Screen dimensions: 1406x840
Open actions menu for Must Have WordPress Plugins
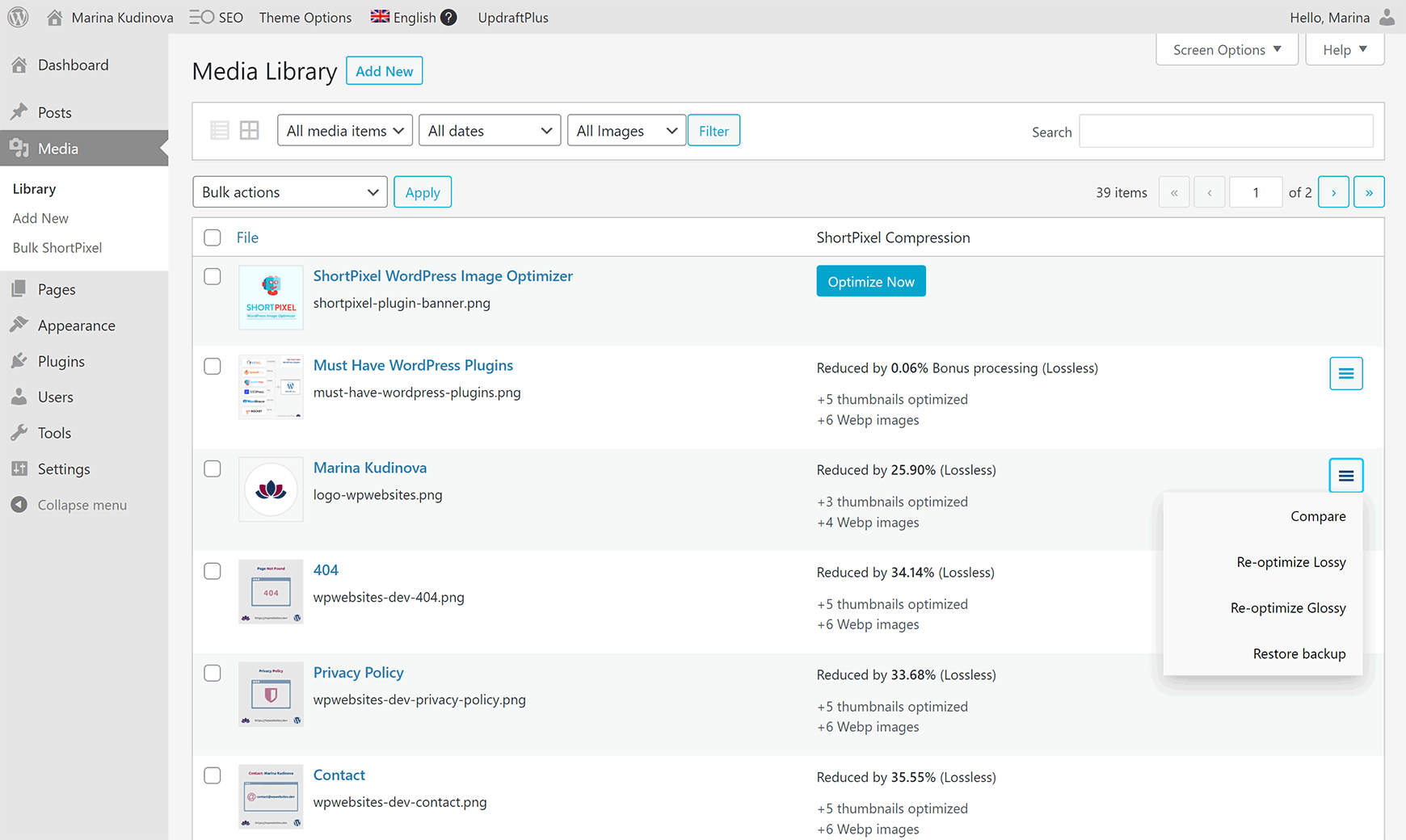[1346, 373]
